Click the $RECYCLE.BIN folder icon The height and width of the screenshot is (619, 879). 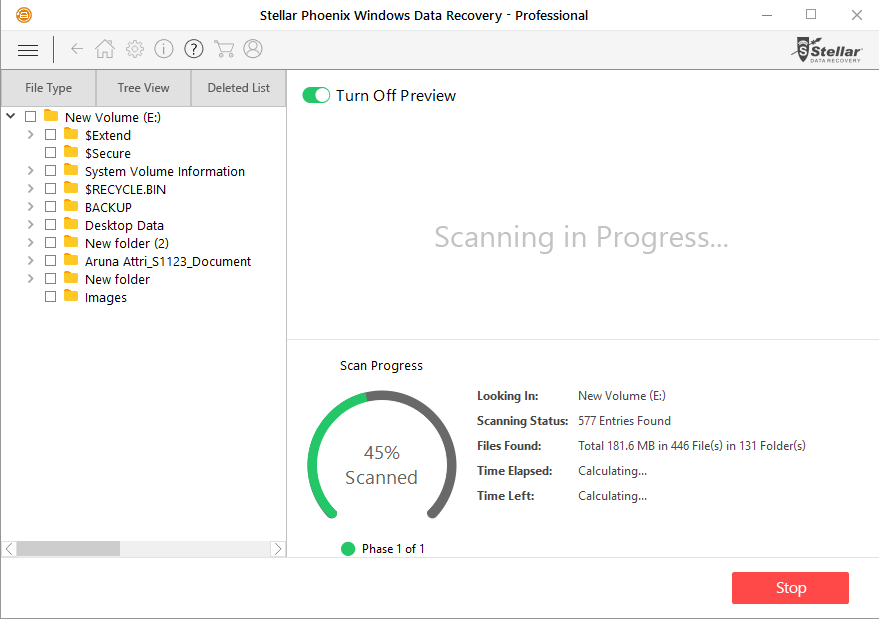pos(71,187)
